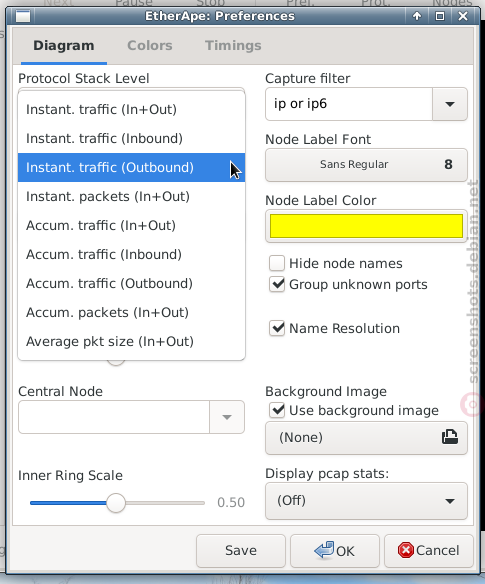Click the window menu icon in title bar

pos(23,16)
